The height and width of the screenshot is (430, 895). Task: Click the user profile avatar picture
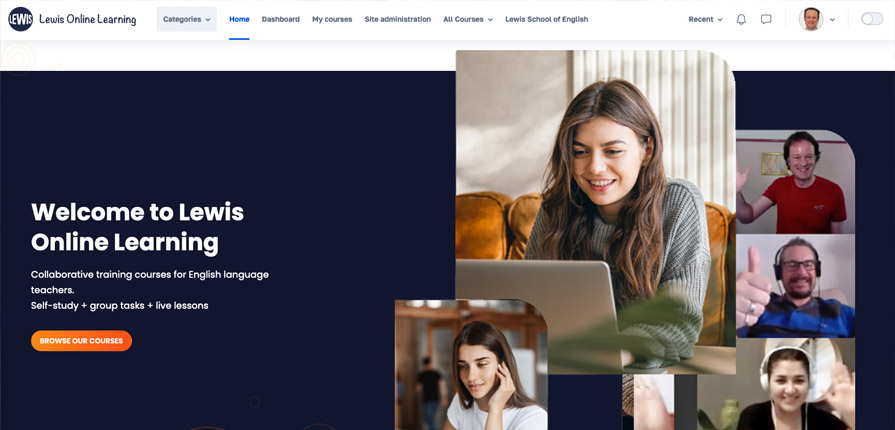(x=811, y=19)
